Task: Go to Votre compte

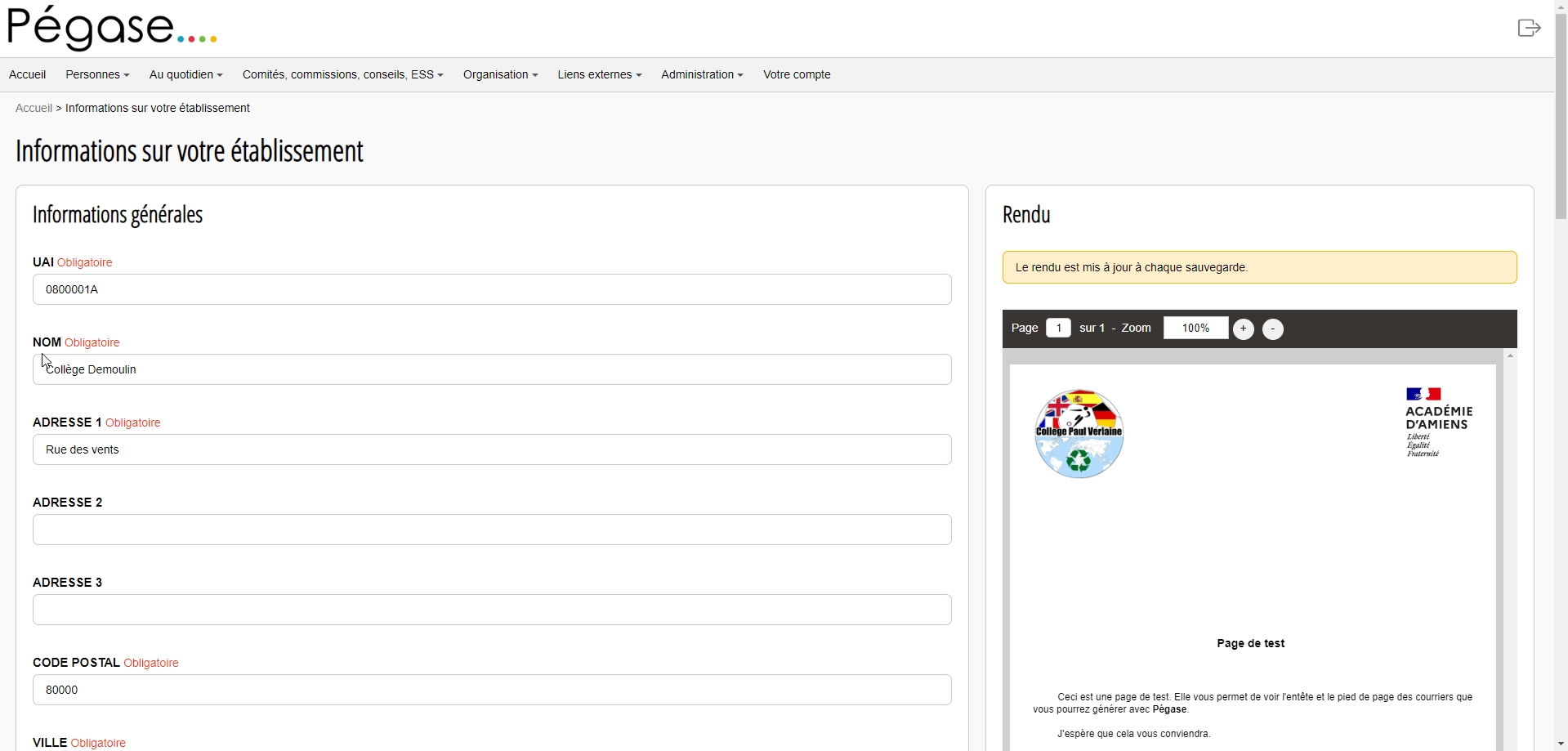Action: pyautogui.click(x=797, y=74)
